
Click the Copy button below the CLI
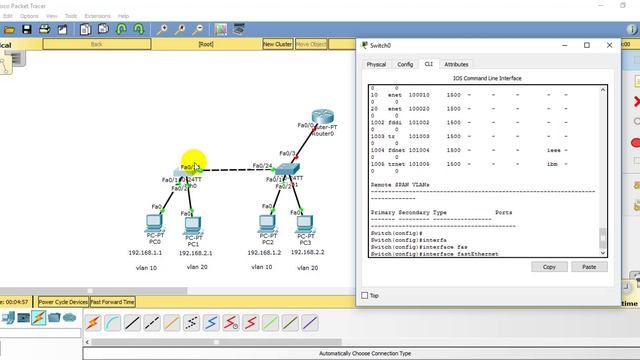point(549,267)
